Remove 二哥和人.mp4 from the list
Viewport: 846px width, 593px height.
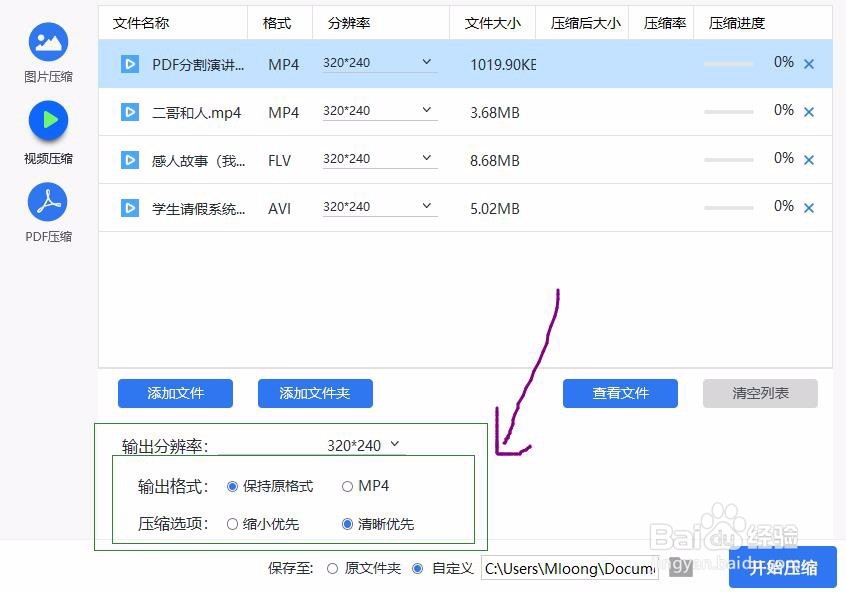click(809, 111)
